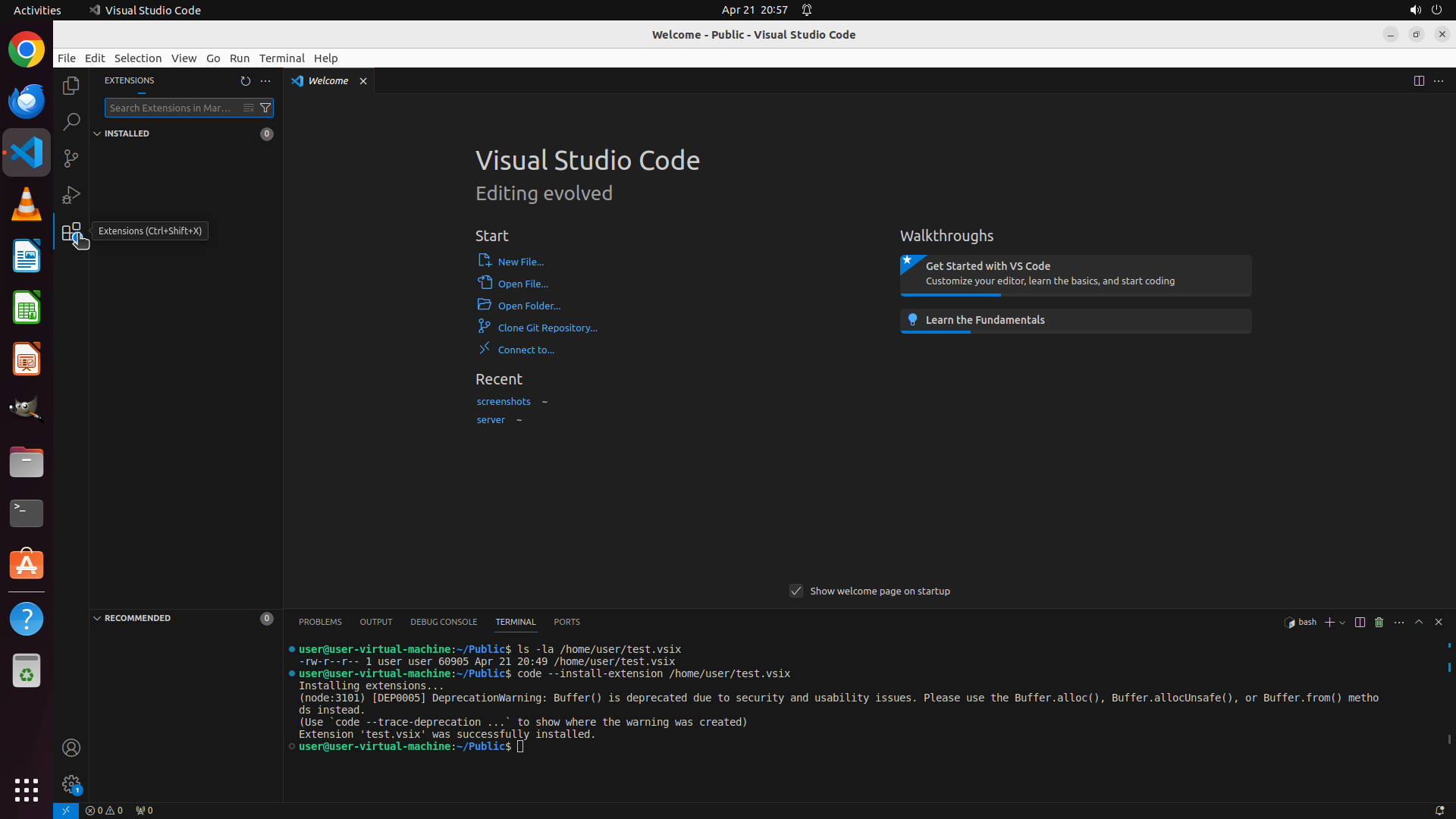Switch to the OUTPUT panel tab
The height and width of the screenshot is (819, 1456).
375,622
